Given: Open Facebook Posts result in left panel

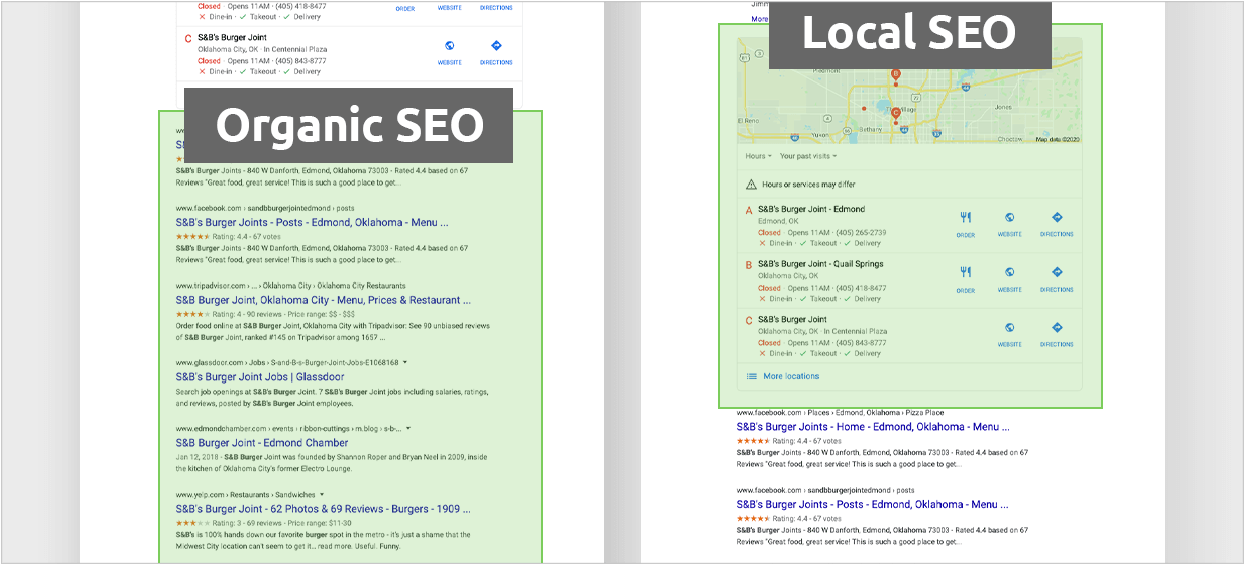Looking at the screenshot, I should coord(312,223).
